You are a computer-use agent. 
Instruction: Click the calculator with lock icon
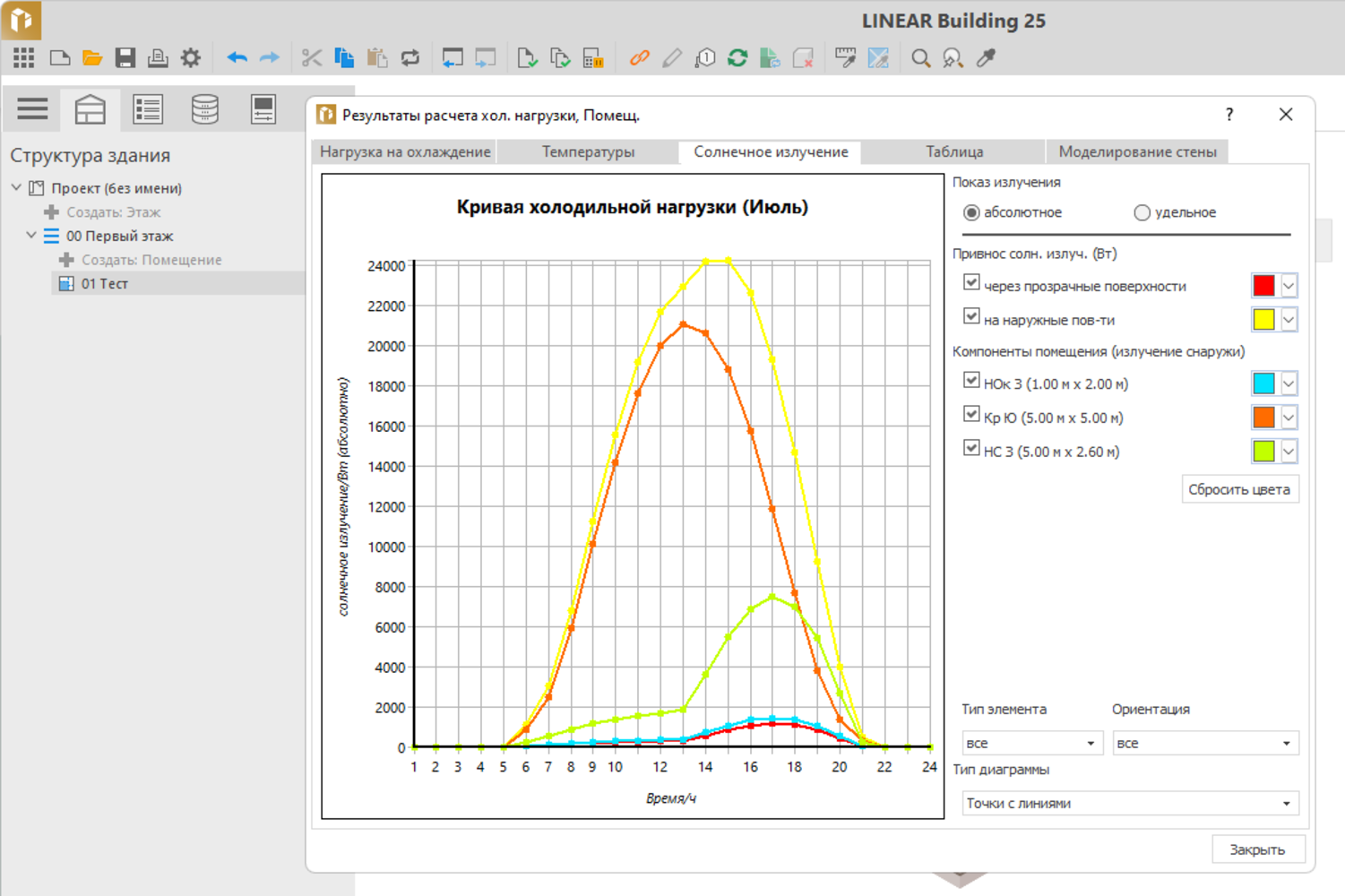(593, 58)
